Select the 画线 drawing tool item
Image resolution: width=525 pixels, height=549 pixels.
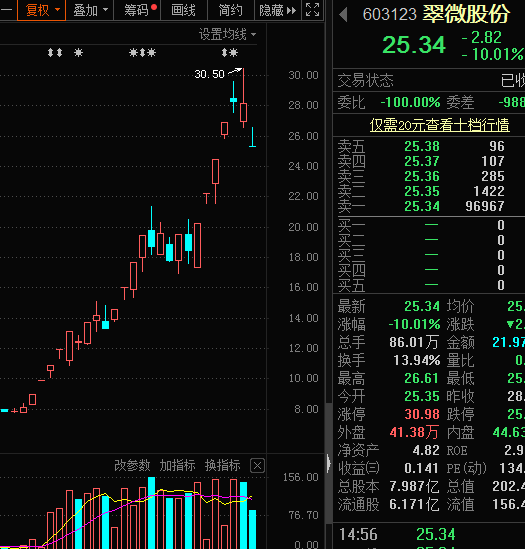pos(184,10)
